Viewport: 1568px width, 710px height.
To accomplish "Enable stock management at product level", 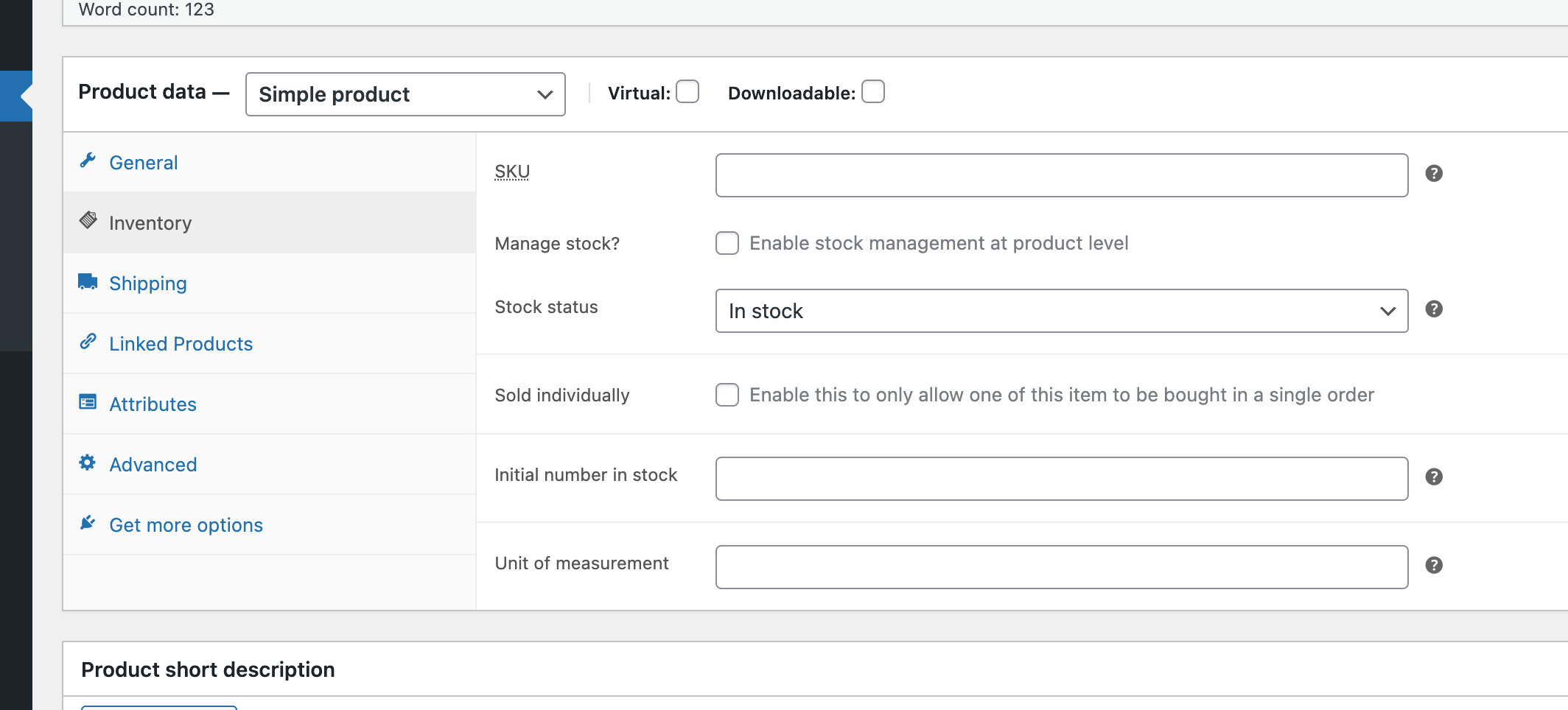I will 727,244.
